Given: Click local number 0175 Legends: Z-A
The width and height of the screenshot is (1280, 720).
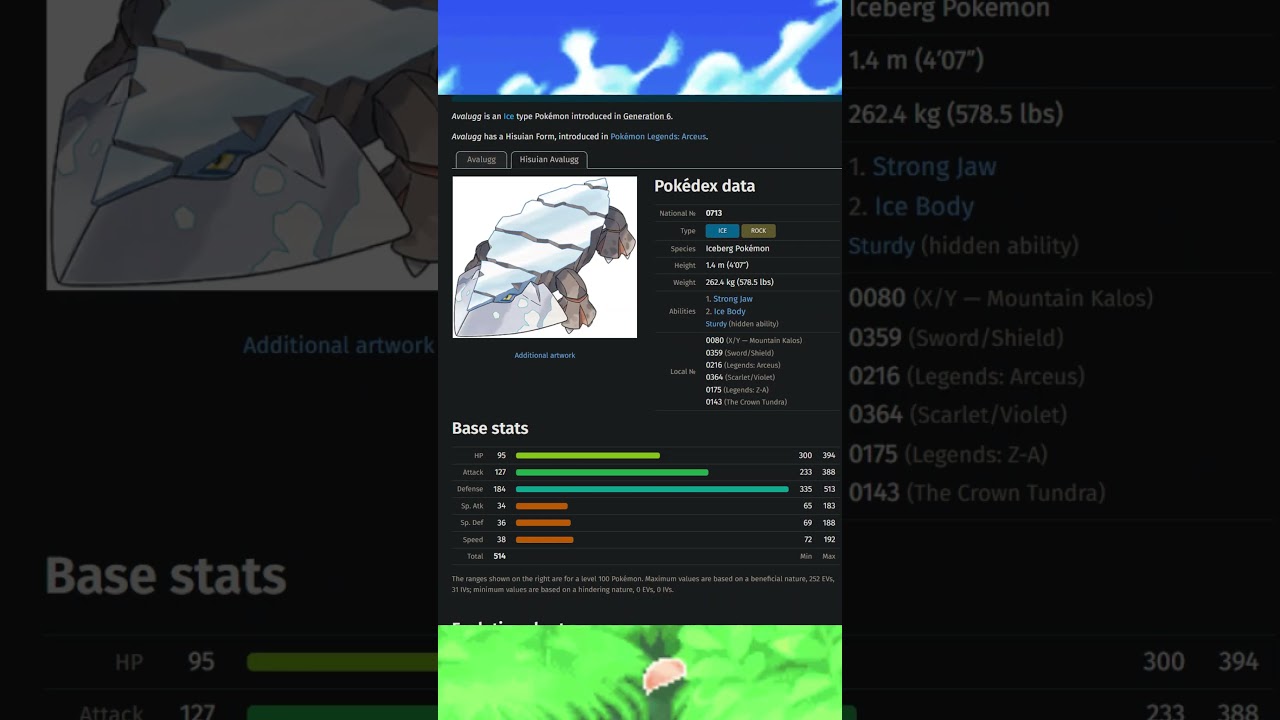Looking at the screenshot, I should point(737,390).
